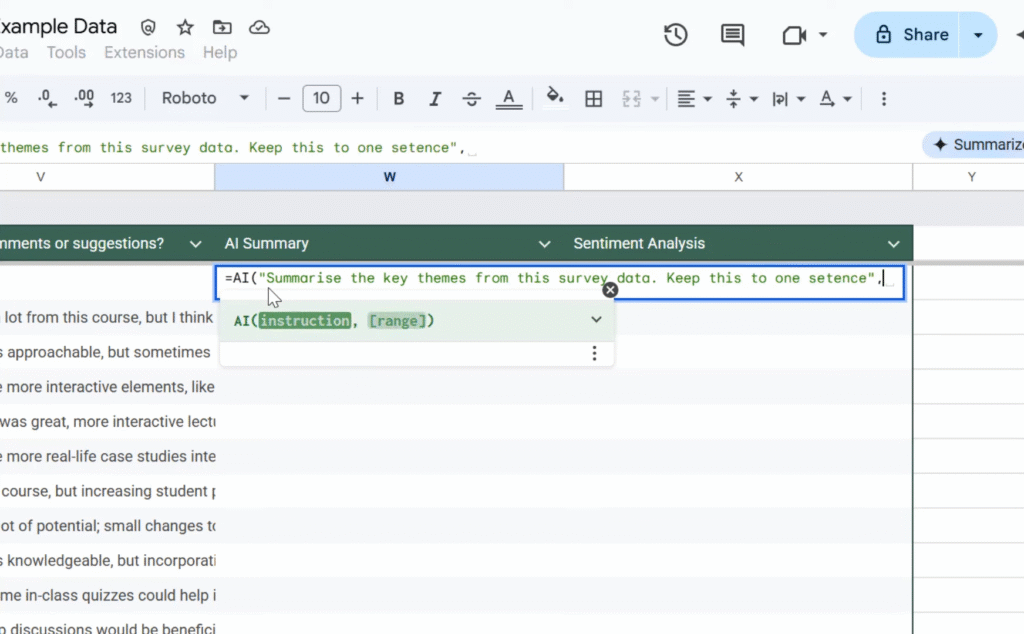Viewport: 1024px width, 634px height.
Task: Expand the merge cells dropdown arrow
Action: pos(654,99)
